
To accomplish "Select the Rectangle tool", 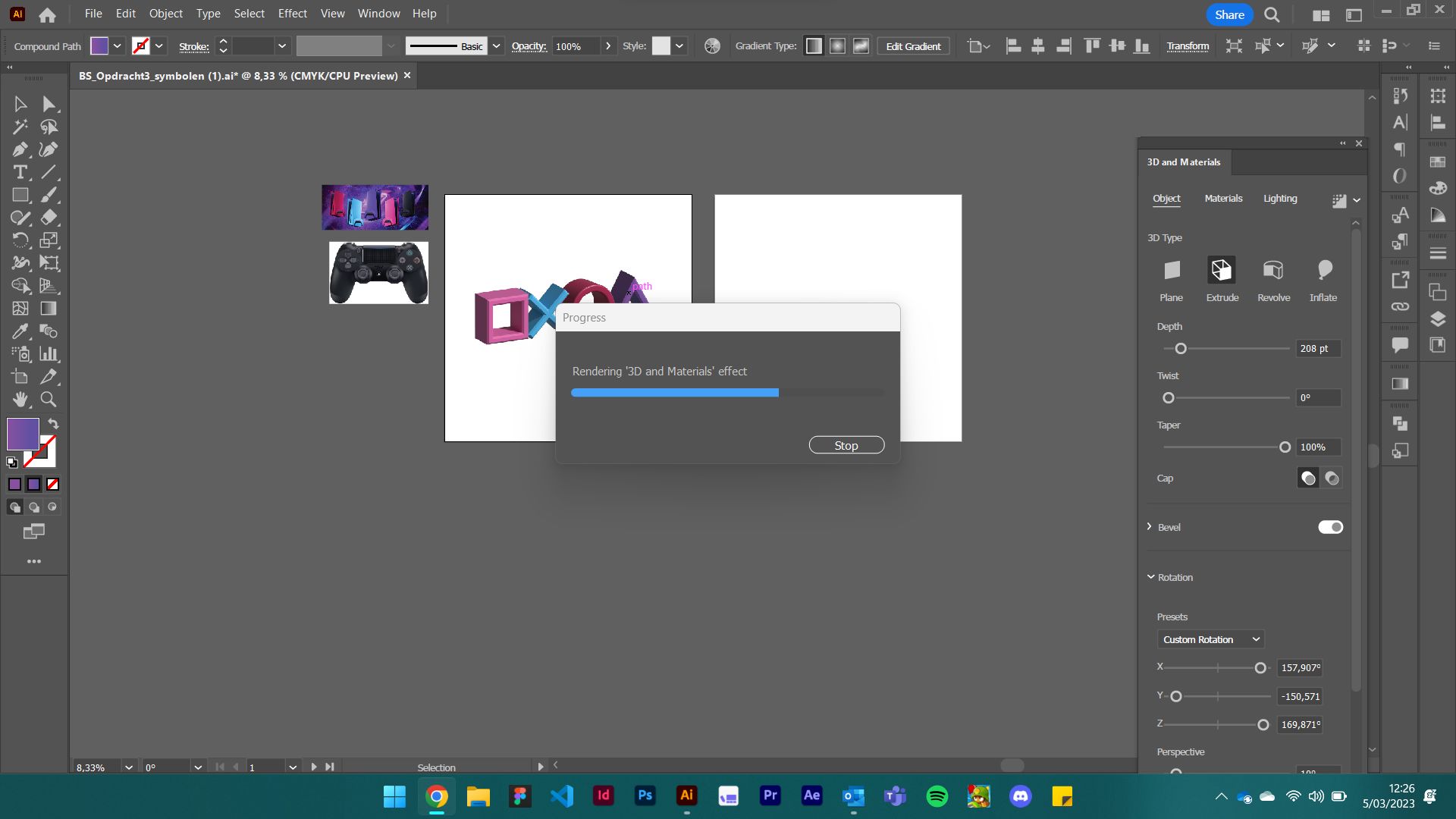I will pyautogui.click(x=20, y=195).
